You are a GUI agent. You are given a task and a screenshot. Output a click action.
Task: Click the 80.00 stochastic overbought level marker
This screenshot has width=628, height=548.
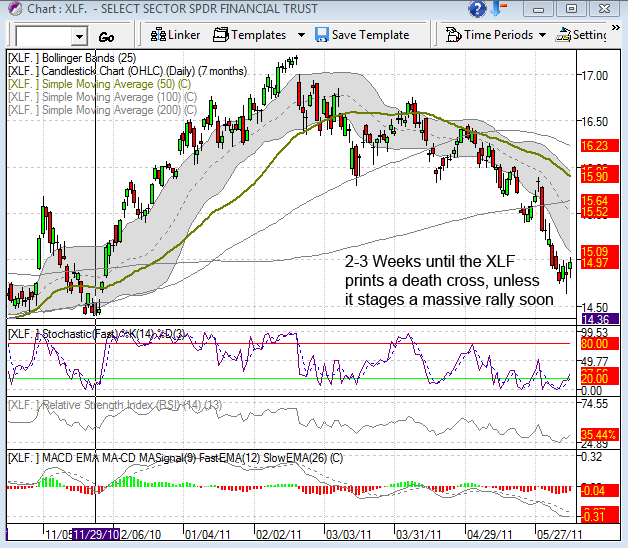(600, 344)
